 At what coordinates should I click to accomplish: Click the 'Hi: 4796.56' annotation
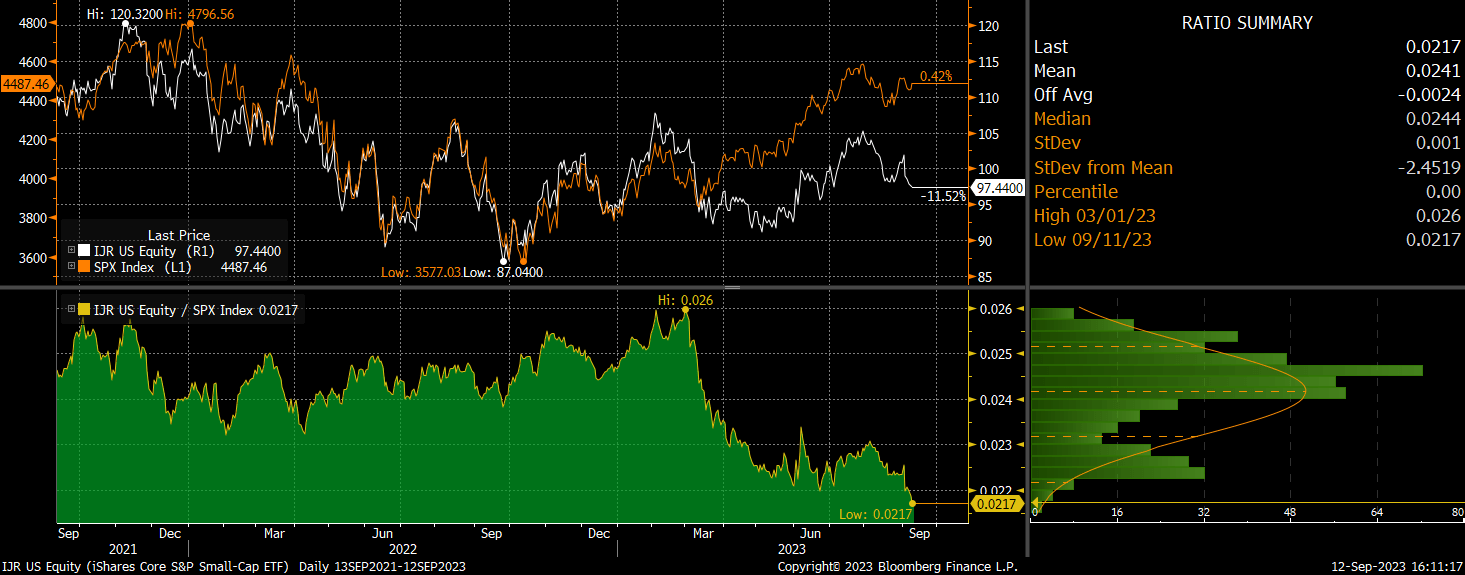coord(201,13)
